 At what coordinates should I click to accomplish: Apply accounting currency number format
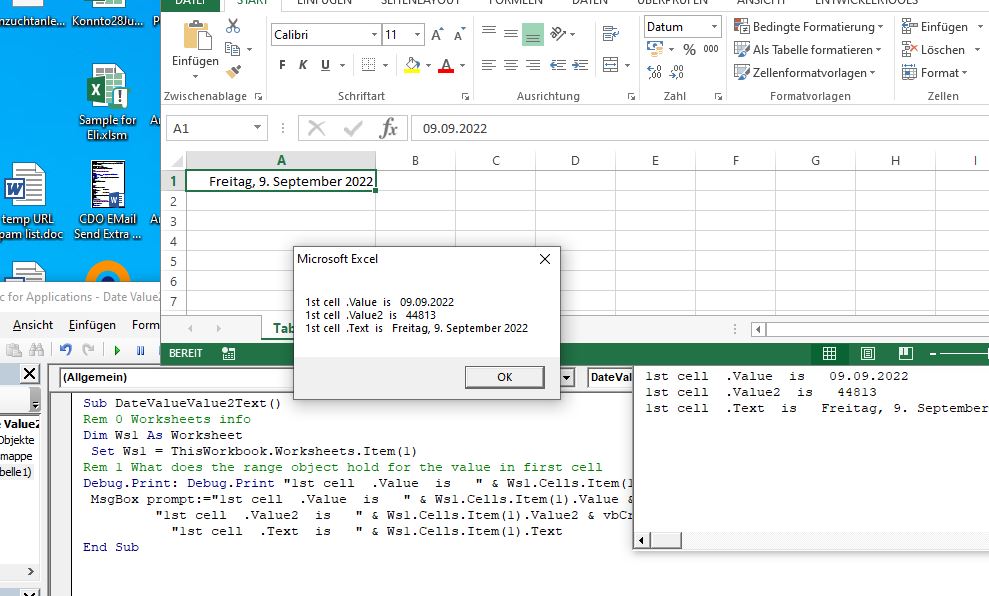point(655,49)
